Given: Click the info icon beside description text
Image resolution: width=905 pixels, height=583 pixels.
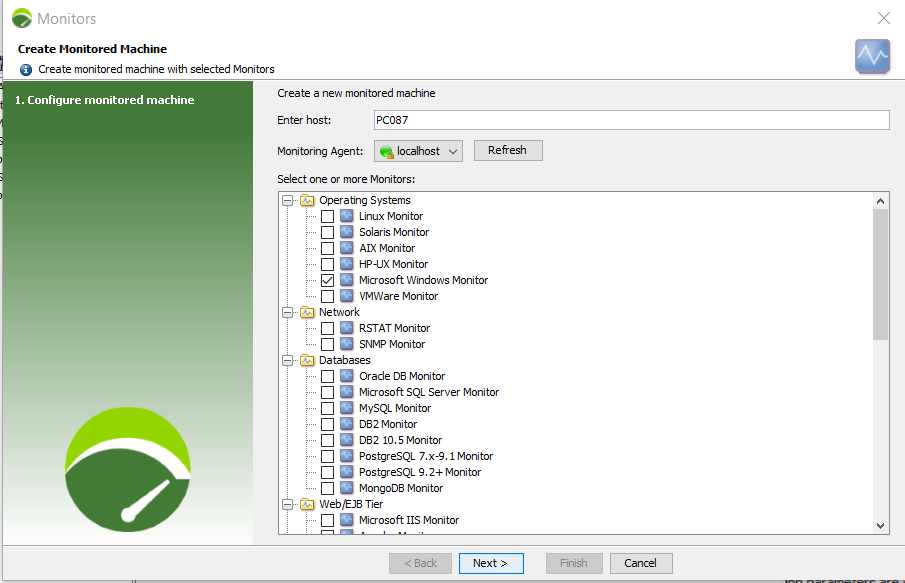Looking at the screenshot, I should (x=26, y=70).
